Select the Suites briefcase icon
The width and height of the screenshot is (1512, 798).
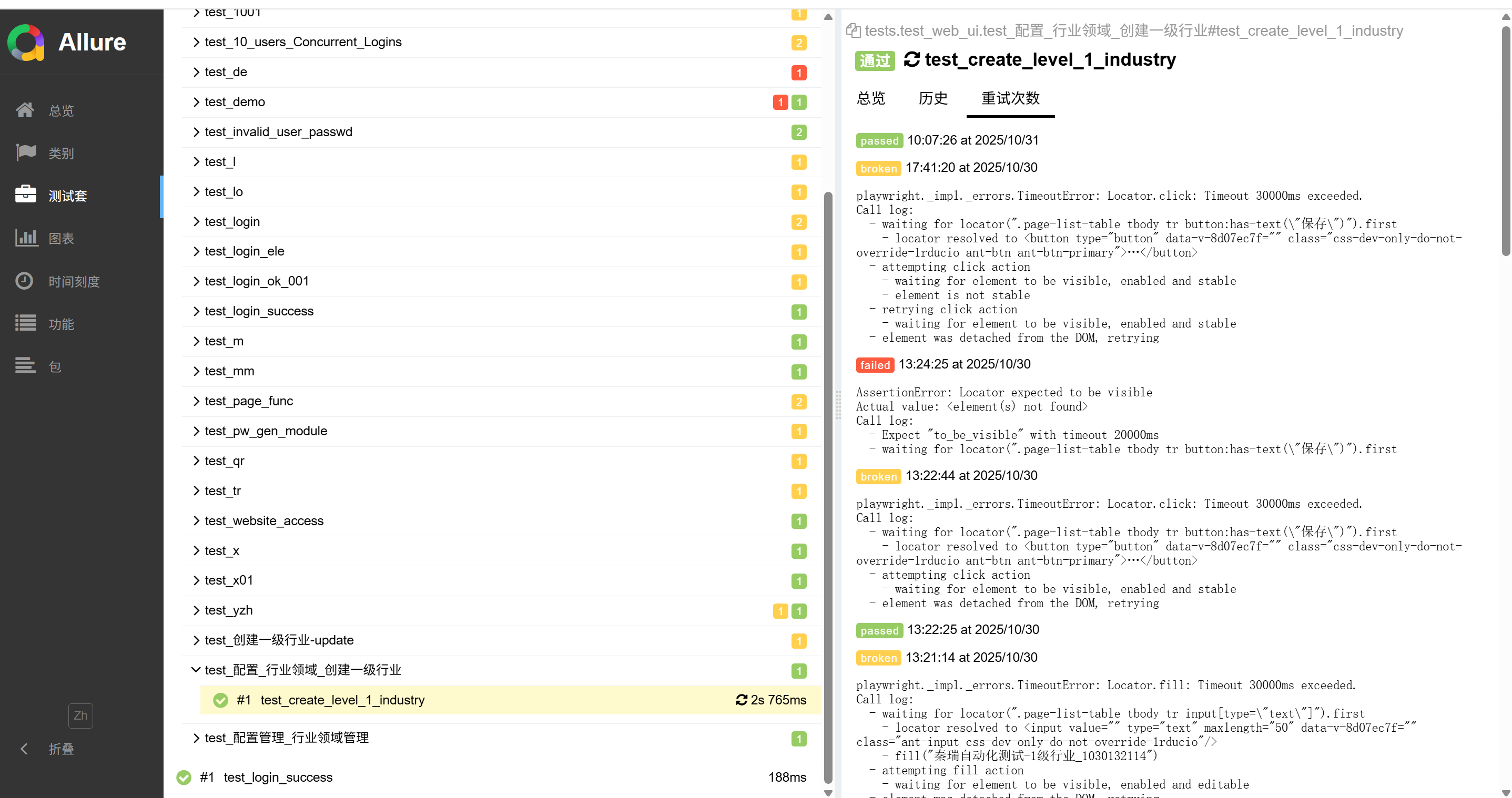25,195
